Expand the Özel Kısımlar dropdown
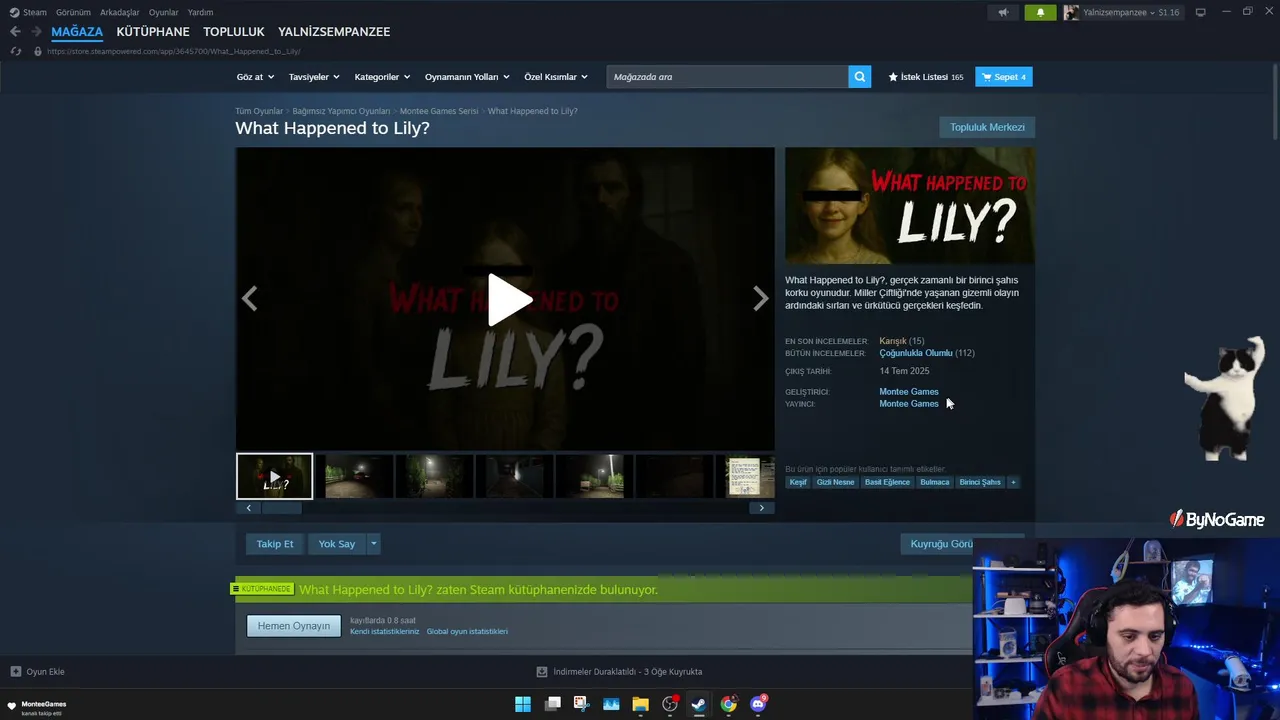This screenshot has height=720, width=1280. point(556,77)
